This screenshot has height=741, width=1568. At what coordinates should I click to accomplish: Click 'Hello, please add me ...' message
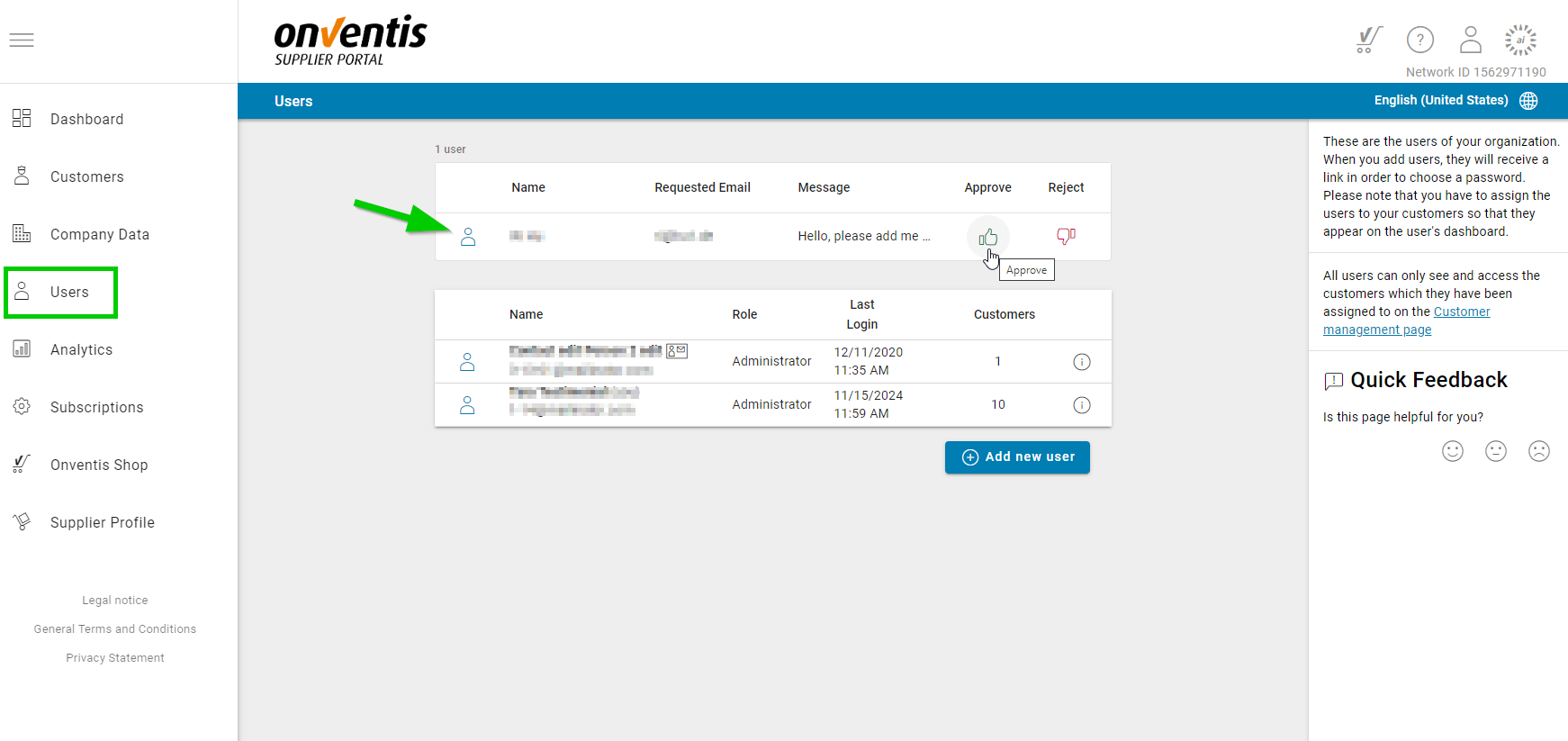tap(864, 236)
